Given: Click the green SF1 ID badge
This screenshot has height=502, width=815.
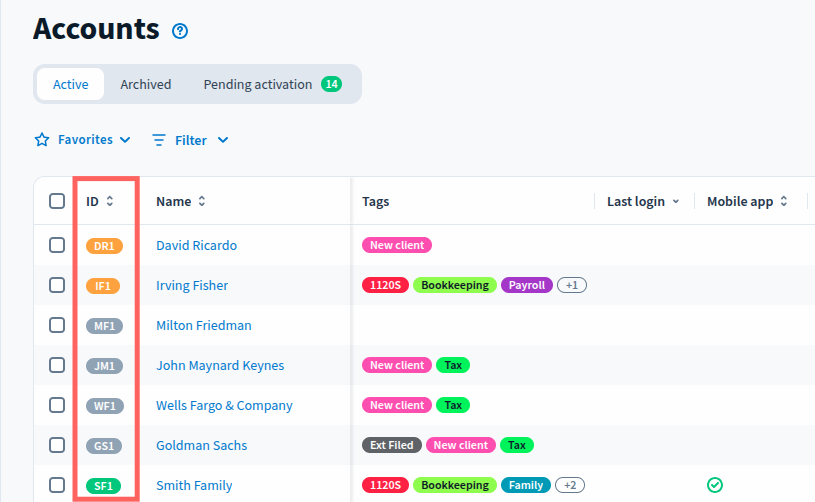Looking at the screenshot, I should pyautogui.click(x=103, y=486).
